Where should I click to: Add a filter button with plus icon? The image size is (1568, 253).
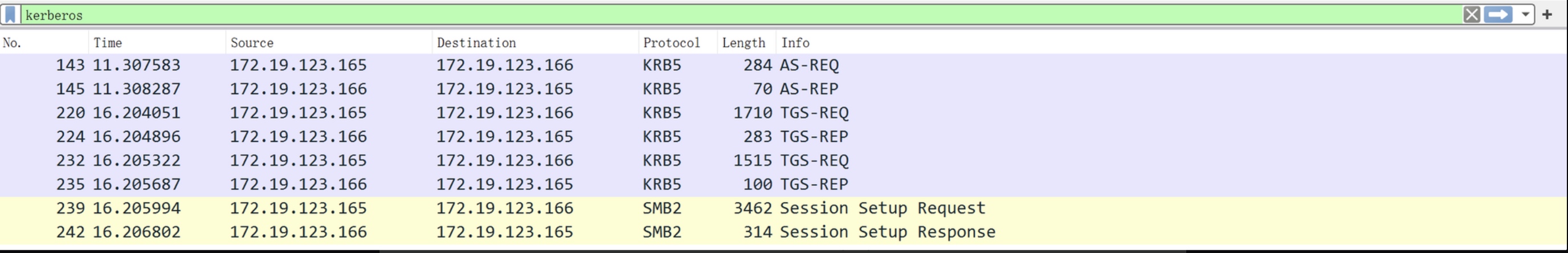tap(1547, 15)
